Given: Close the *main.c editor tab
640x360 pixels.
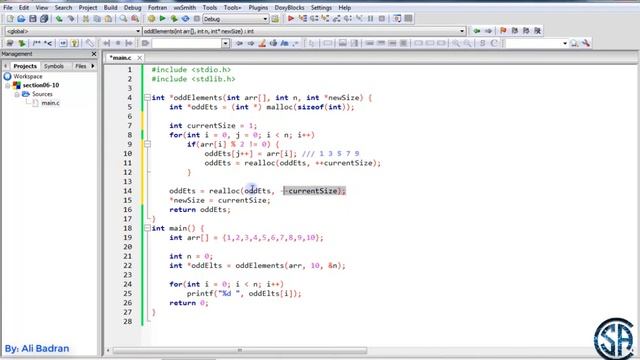Looking at the screenshot, I should pyautogui.click(x=140, y=58).
